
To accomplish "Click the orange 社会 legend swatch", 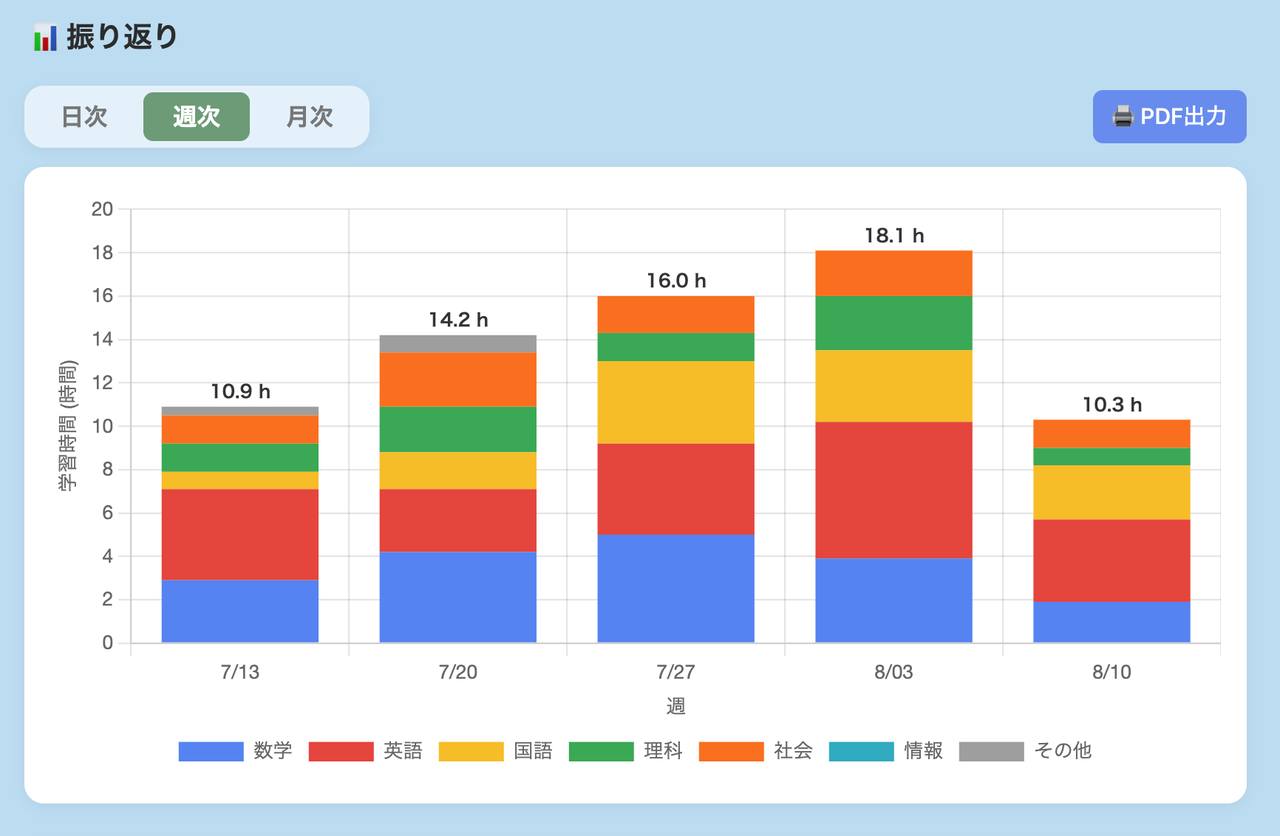I will (731, 751).
